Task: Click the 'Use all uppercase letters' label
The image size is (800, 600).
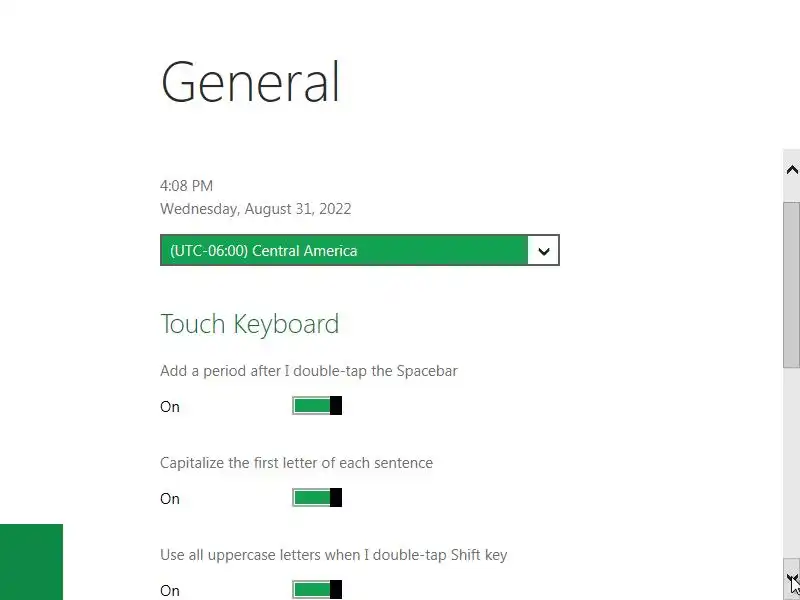Action: coord(333,555)
